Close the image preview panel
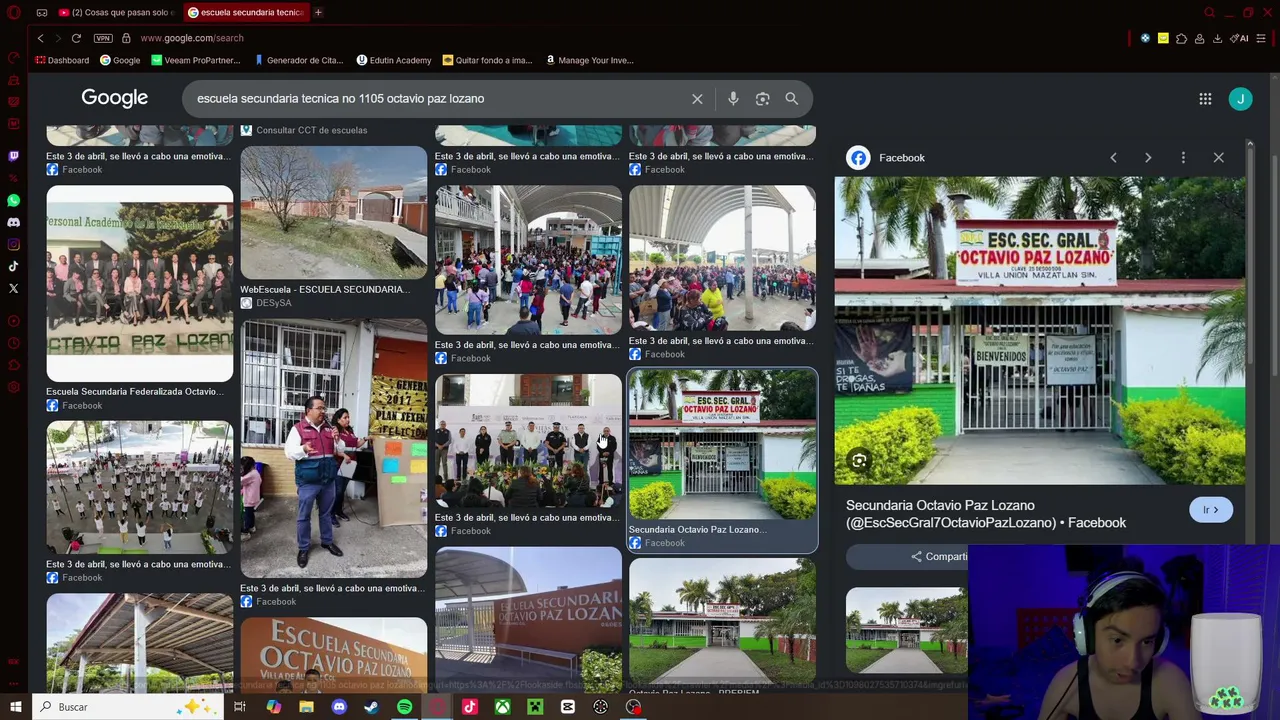 click(1218, 158)
